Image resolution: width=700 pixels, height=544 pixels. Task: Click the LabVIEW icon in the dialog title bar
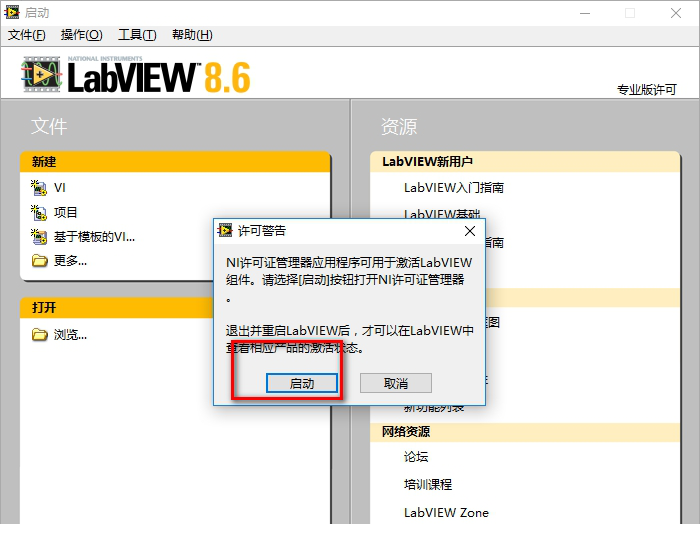tap(225, 230)
